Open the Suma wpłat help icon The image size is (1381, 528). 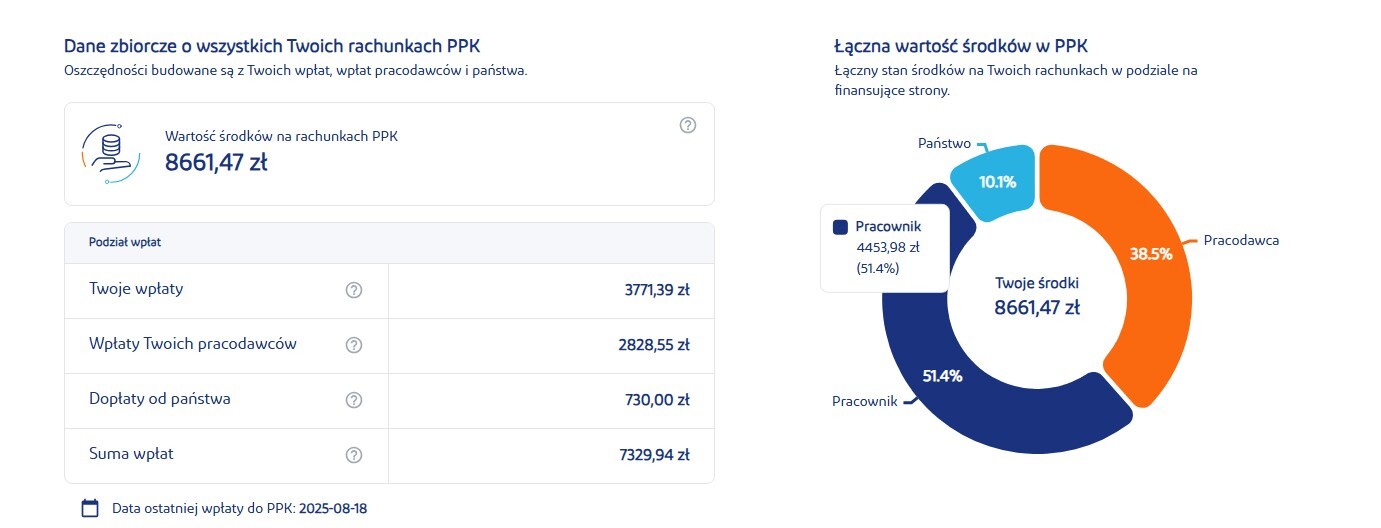(353, 455)
